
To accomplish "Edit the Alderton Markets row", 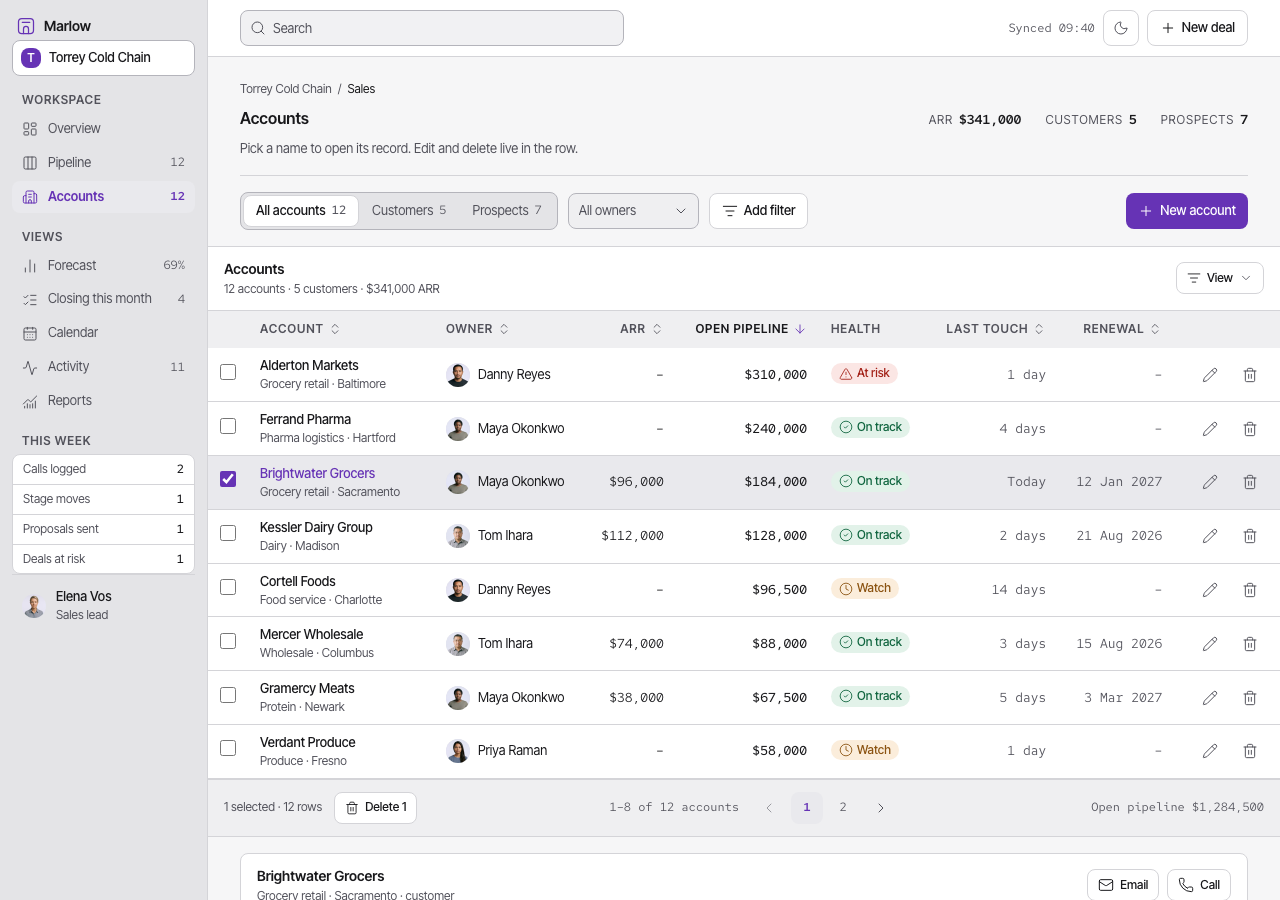I will coord(1210,374).
